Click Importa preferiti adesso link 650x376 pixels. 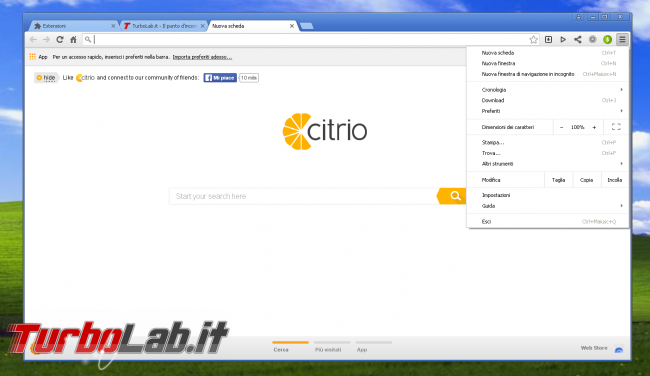click(x=202, y=57)
